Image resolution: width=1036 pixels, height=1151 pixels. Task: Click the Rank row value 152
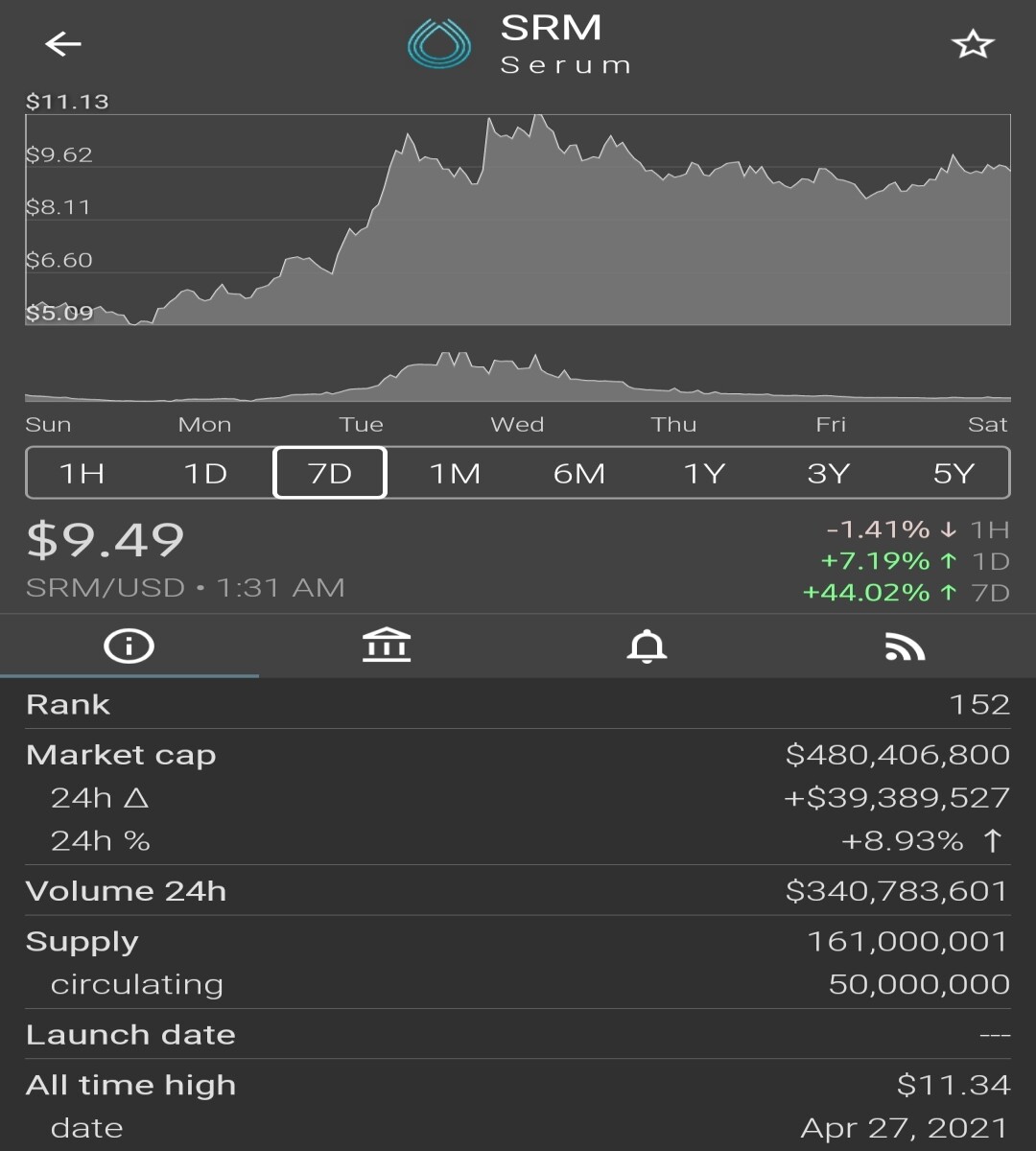[x=979, y=705]
